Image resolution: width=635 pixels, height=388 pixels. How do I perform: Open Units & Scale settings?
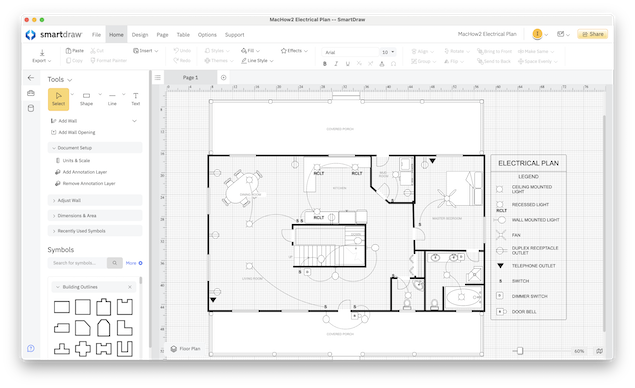[72, 160]
